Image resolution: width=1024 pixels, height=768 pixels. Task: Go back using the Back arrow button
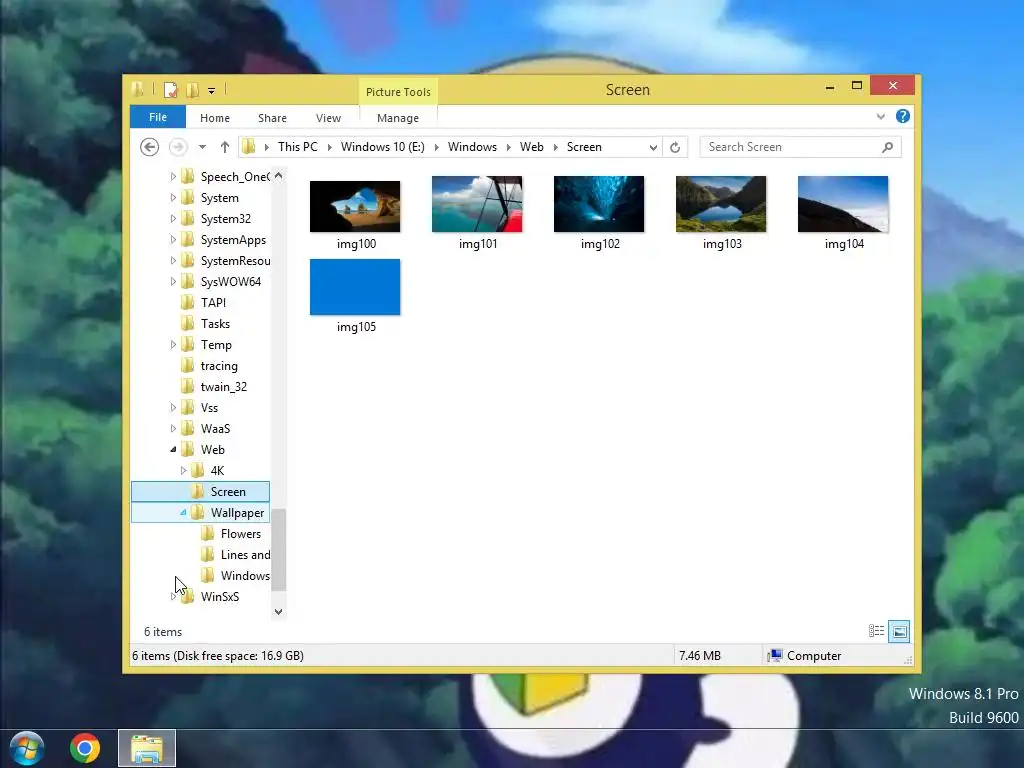(x=150, y=147)
